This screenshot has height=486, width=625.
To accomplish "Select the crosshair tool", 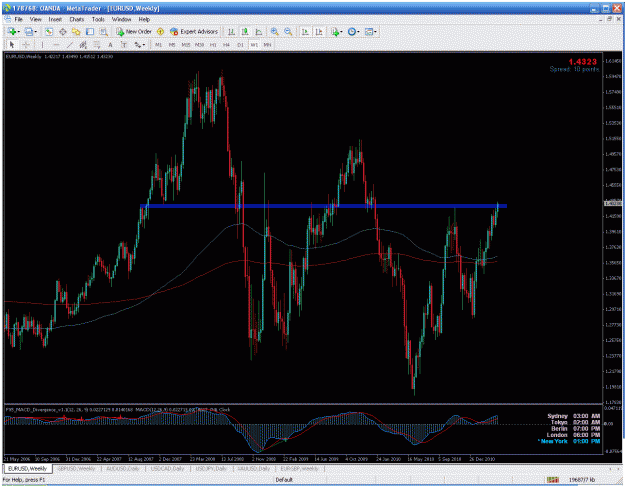I will (26, 45).
